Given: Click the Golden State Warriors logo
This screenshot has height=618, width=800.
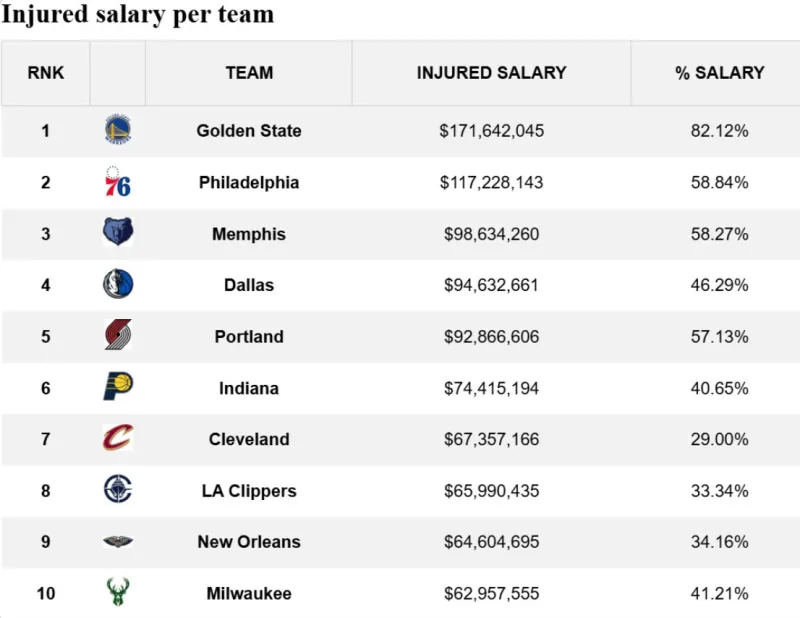Looking at the screenshot, I should click(118, 131).
